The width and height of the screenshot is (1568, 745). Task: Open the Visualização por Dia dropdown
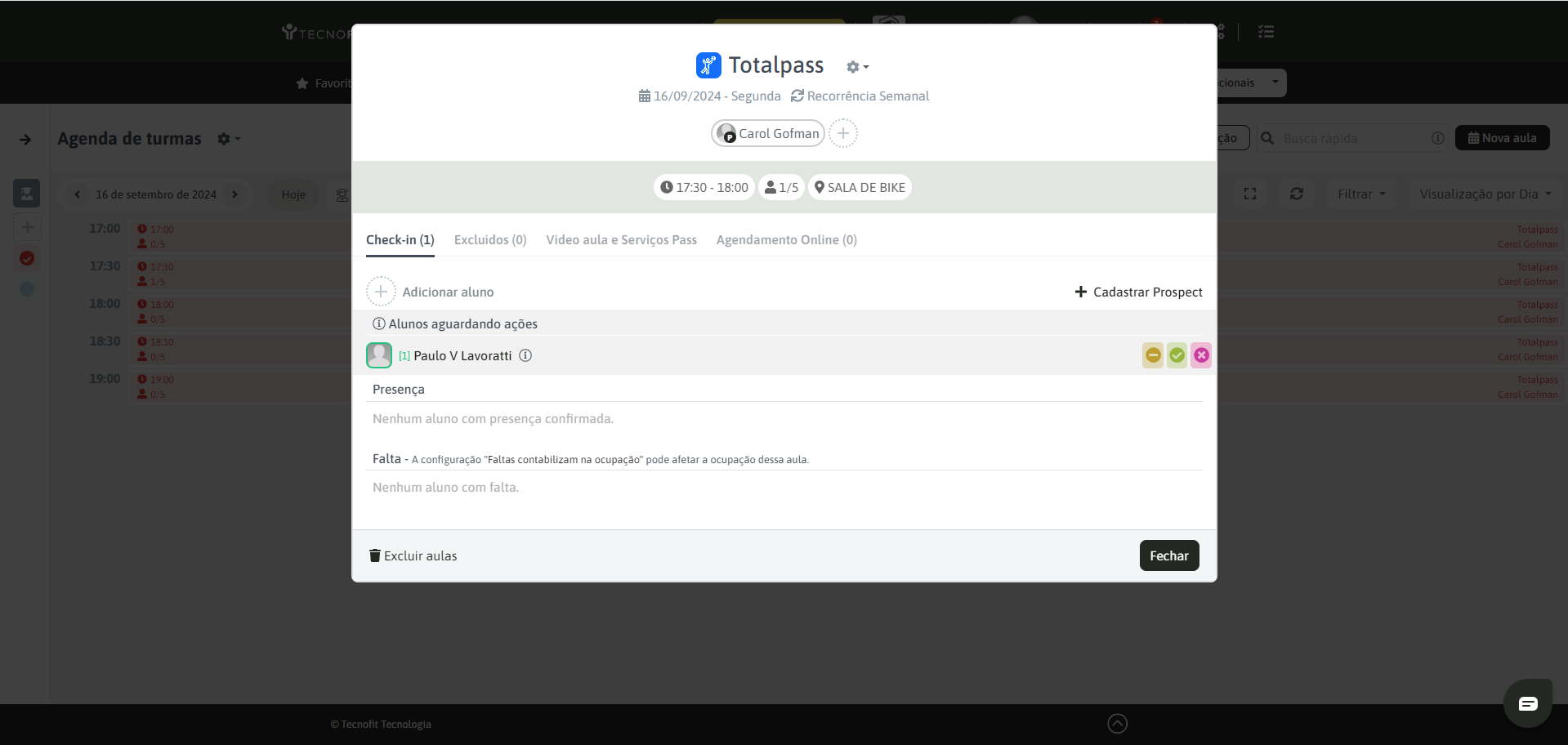tap(1485, 194)
